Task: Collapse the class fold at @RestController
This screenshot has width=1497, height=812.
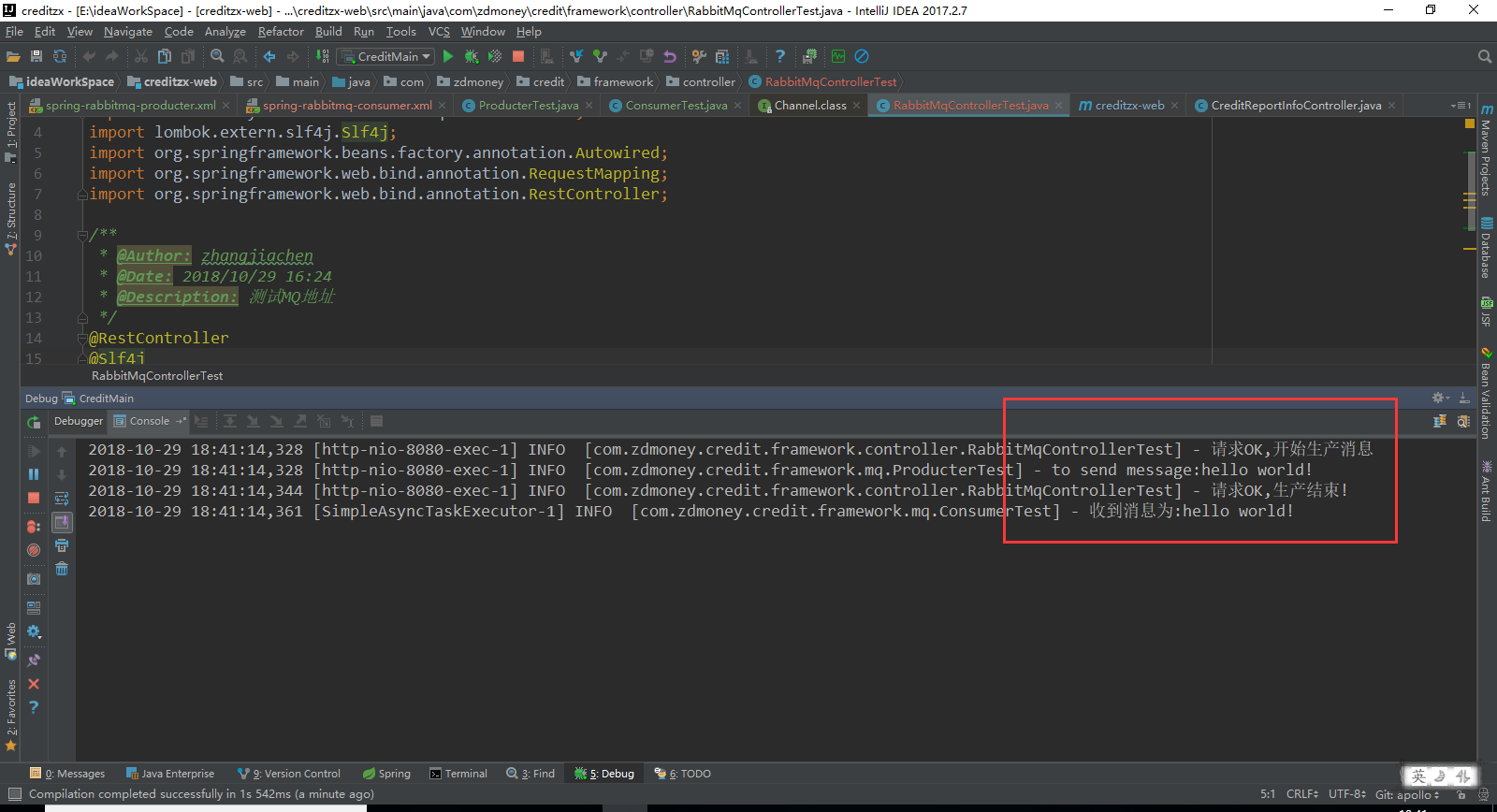Action: click(82, 339)
